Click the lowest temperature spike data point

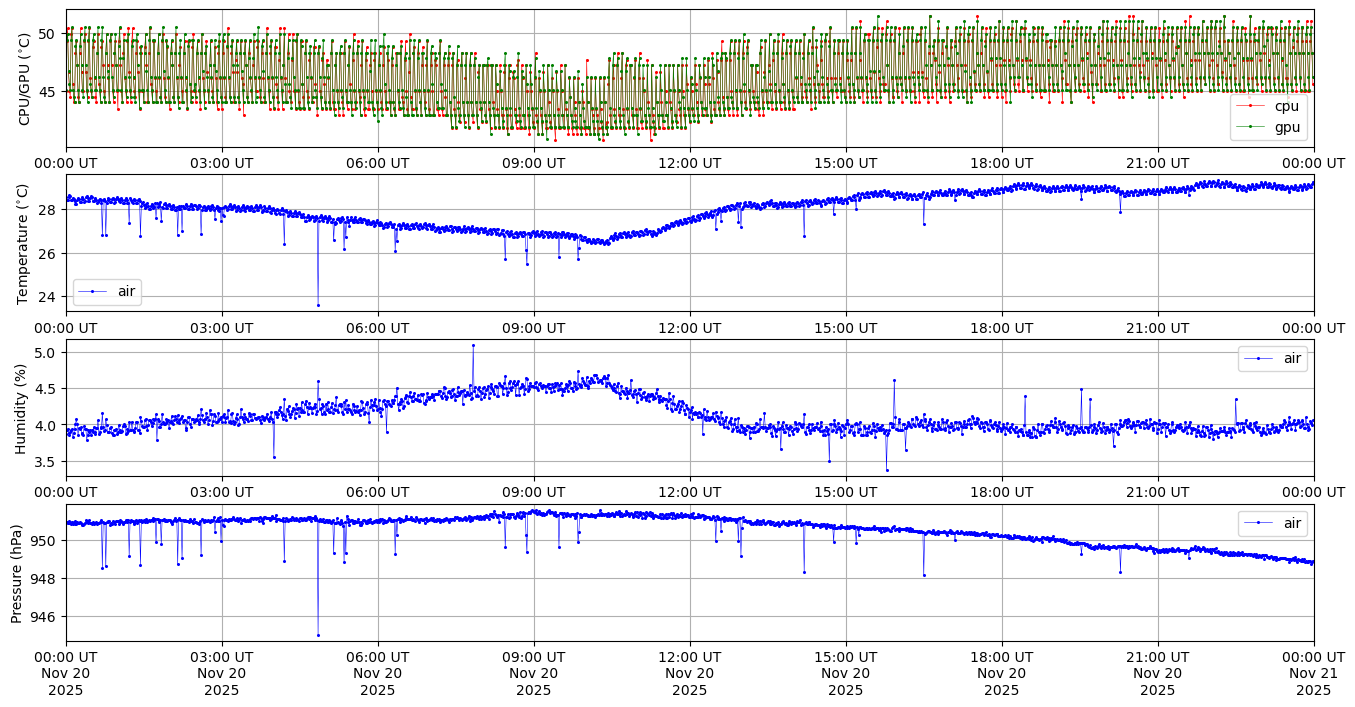318,305
